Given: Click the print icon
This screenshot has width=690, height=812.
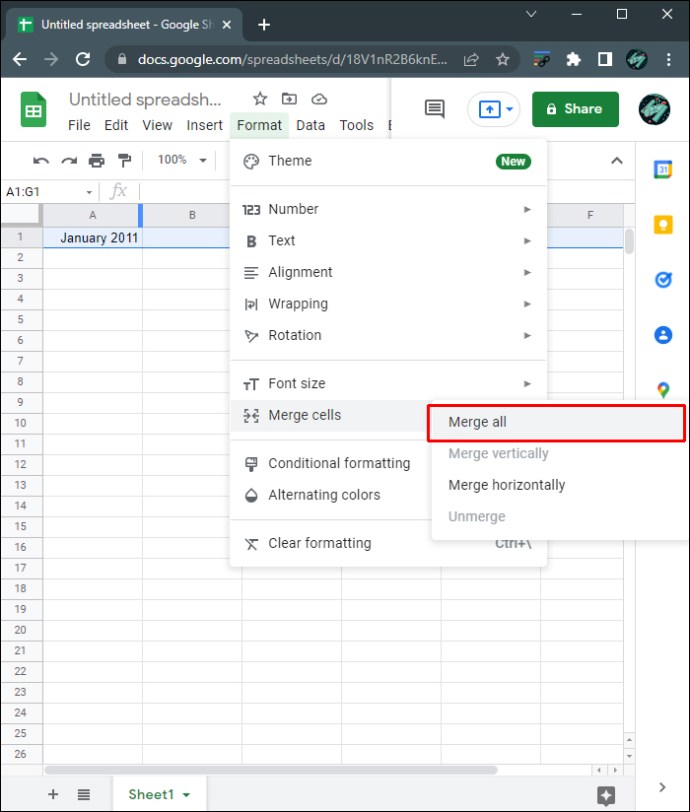Looking at the screenshot, I should (x=97, y=160).
